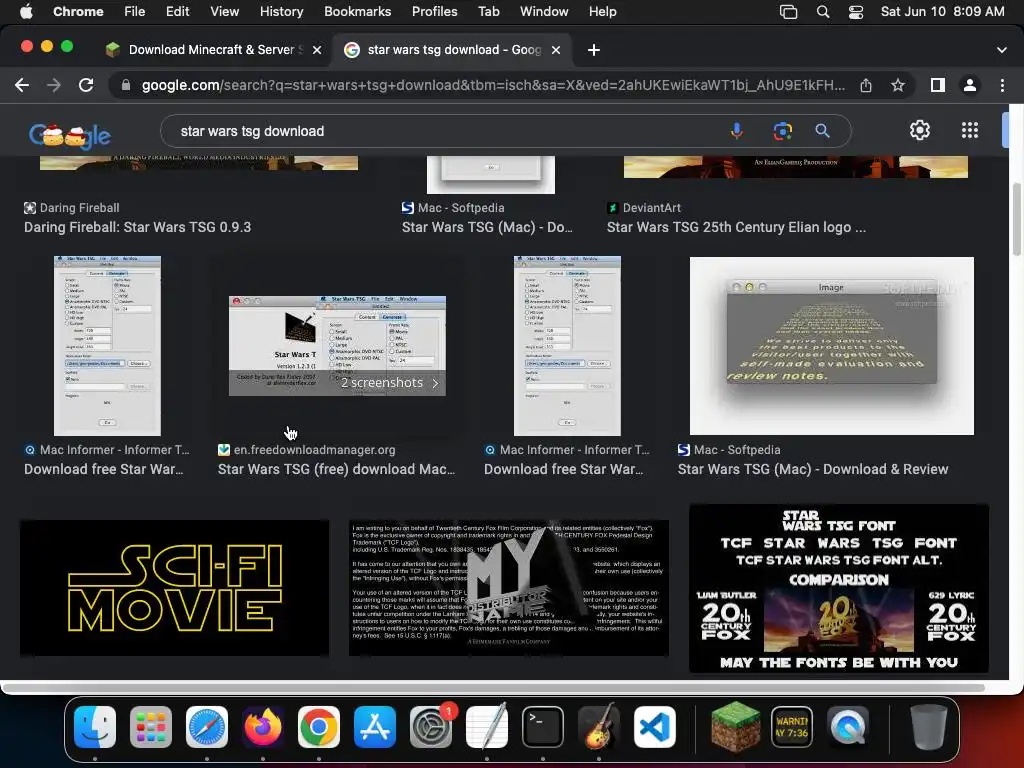Open the Bookmarks menu
1024x768 pixels.
click(357, 12)
